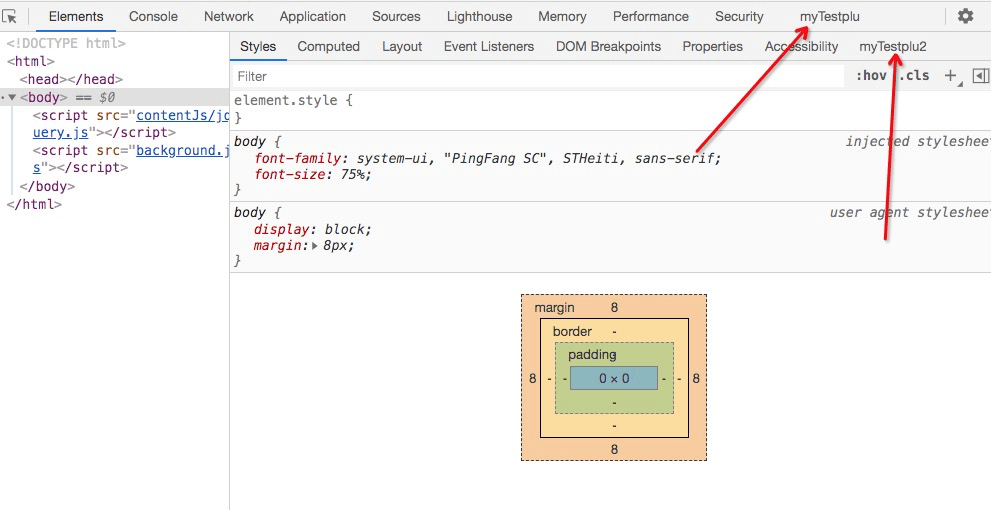991x510 pixels.
Task: Click the 0 × 0 content box in box model
Action: (614, 379)
